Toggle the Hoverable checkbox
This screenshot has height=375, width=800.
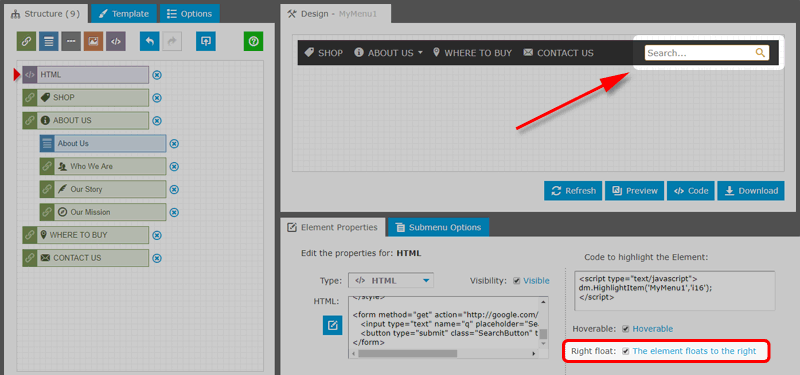click(626, 329)
